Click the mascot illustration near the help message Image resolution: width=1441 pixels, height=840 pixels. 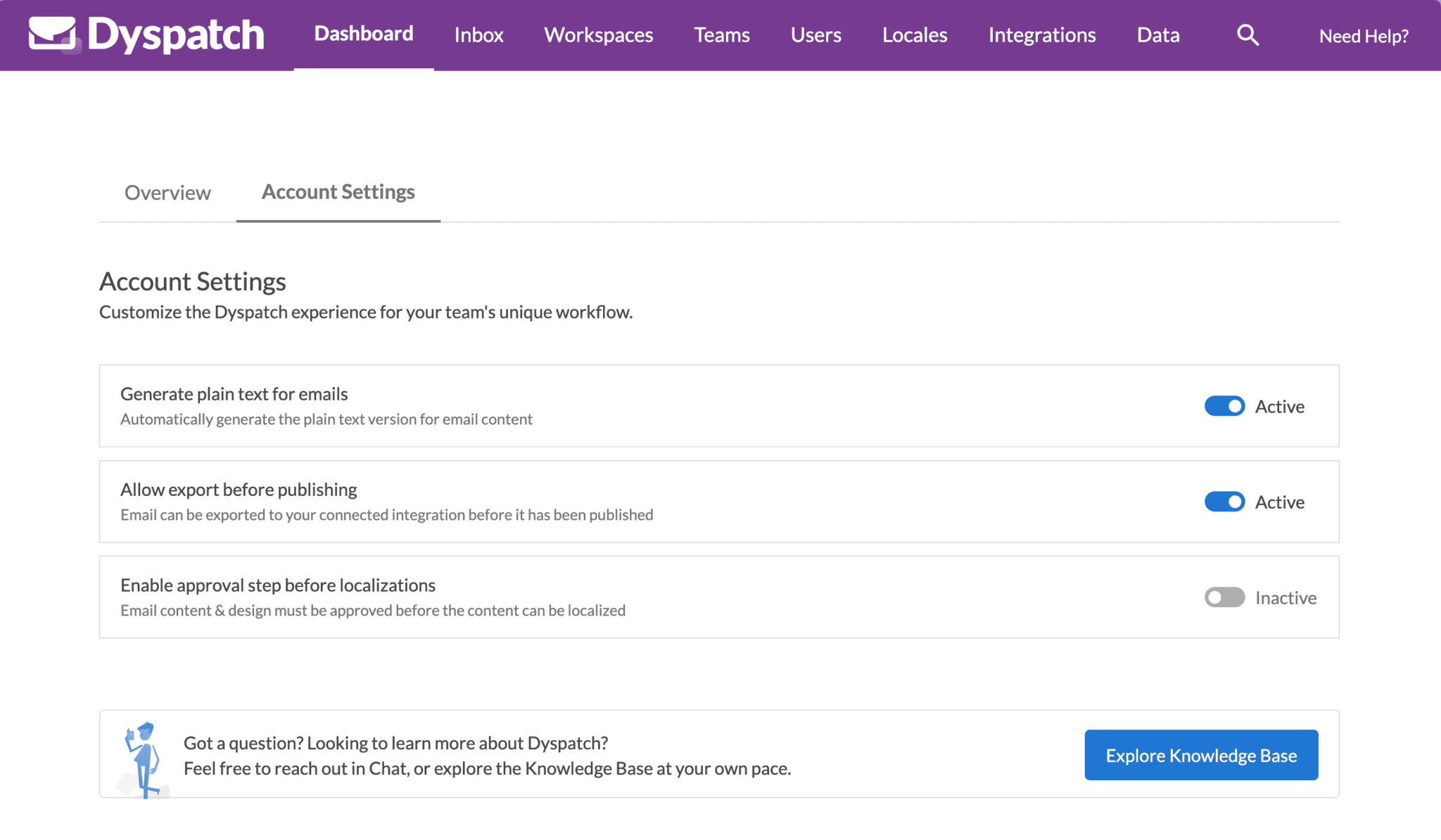143,754
